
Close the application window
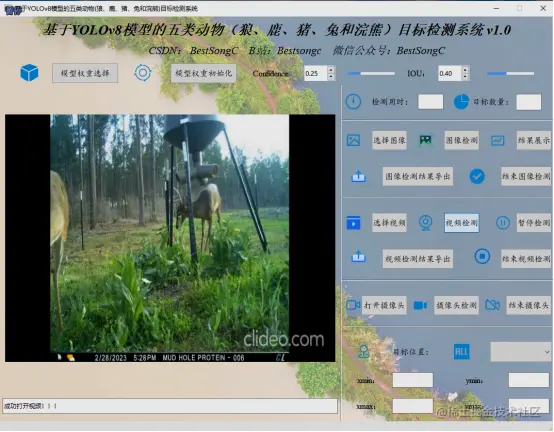coord(543,8)
